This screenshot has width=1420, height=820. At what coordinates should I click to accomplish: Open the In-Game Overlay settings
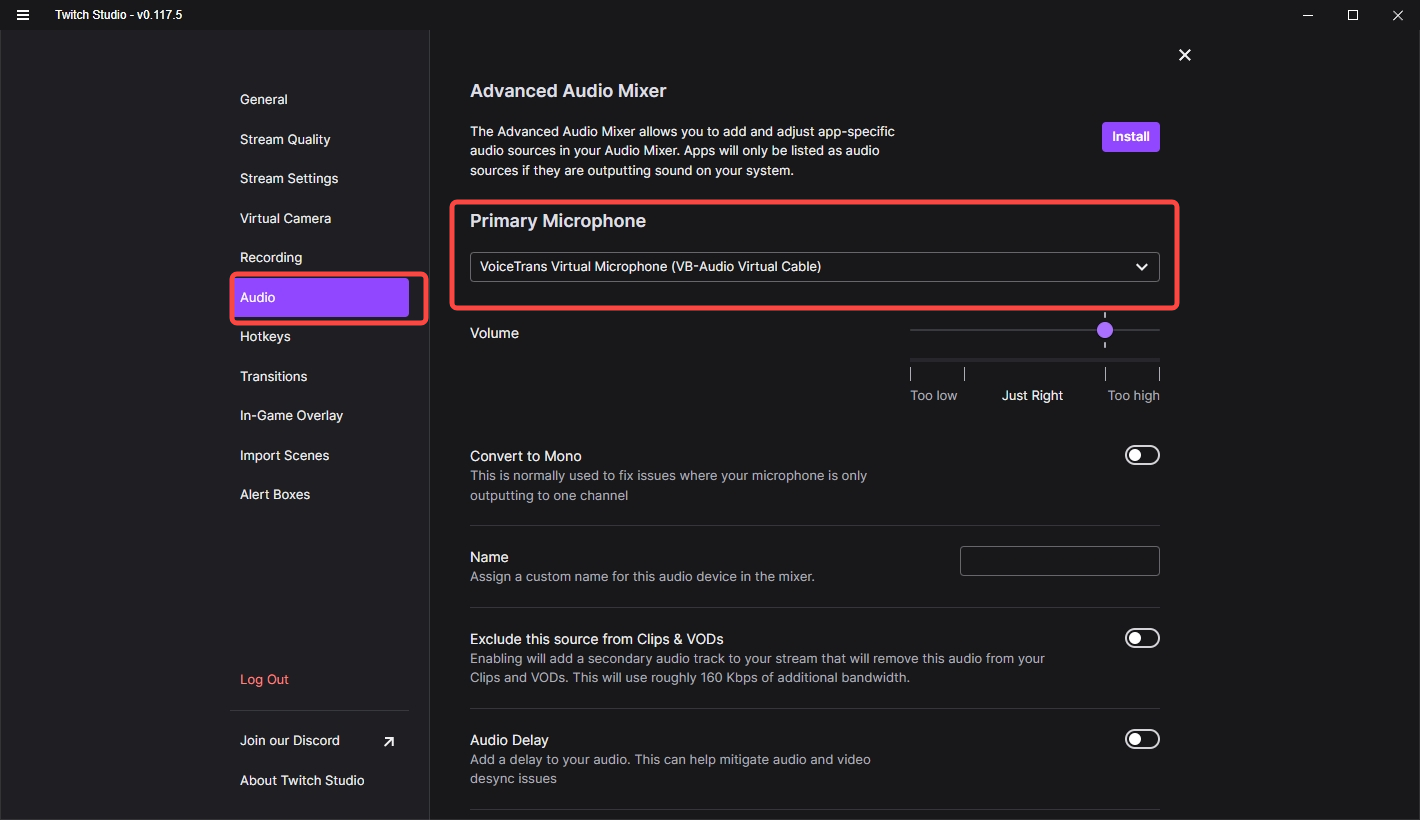pyautogui.click(x=291, y=416)
